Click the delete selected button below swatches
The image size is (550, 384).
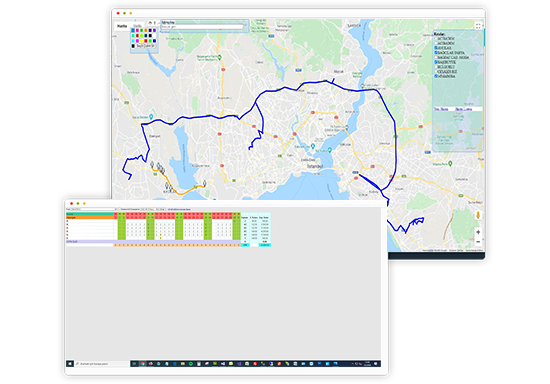(145, 46)
